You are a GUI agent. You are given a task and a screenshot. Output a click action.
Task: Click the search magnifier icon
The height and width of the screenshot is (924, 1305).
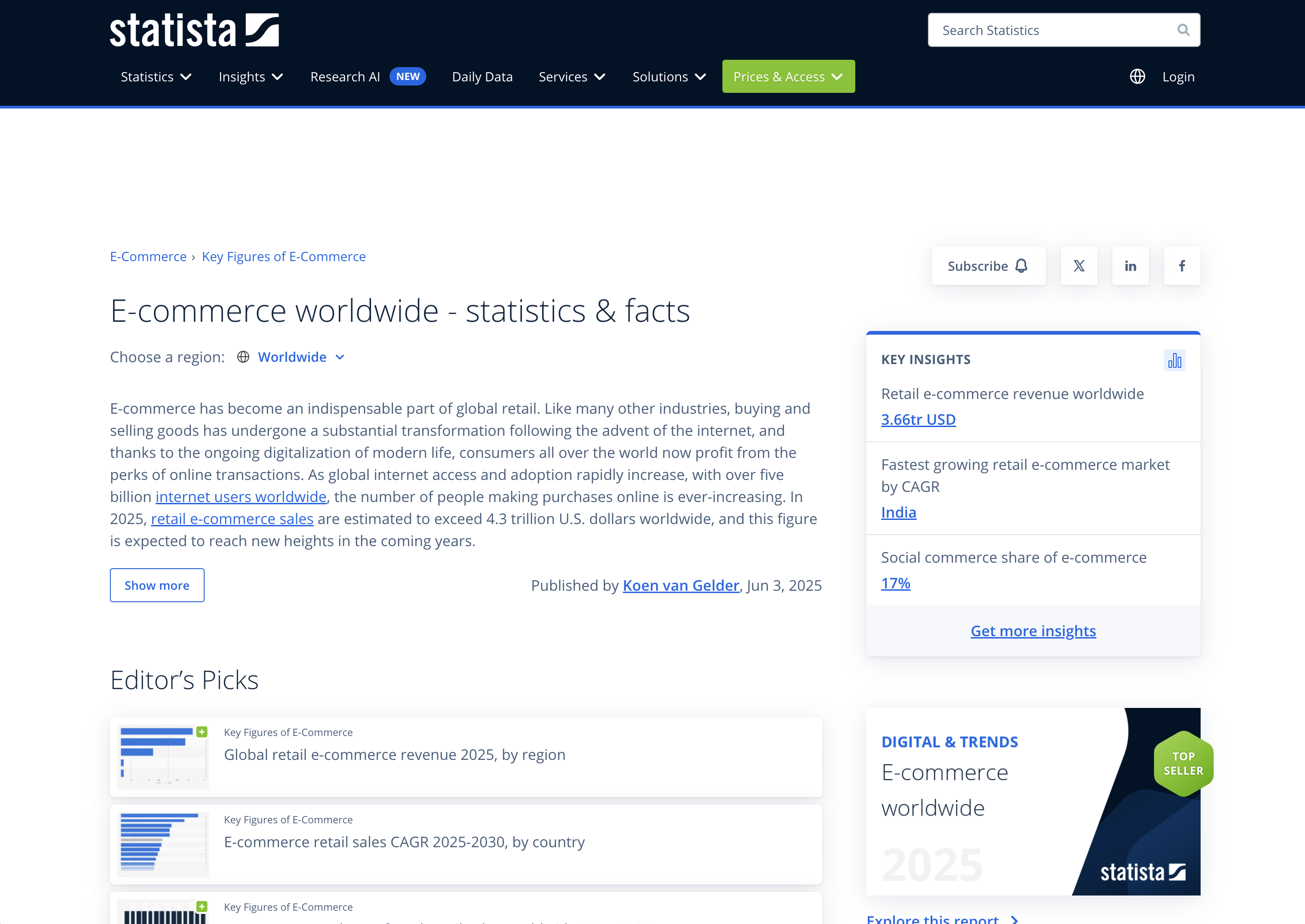[1183, 30]
